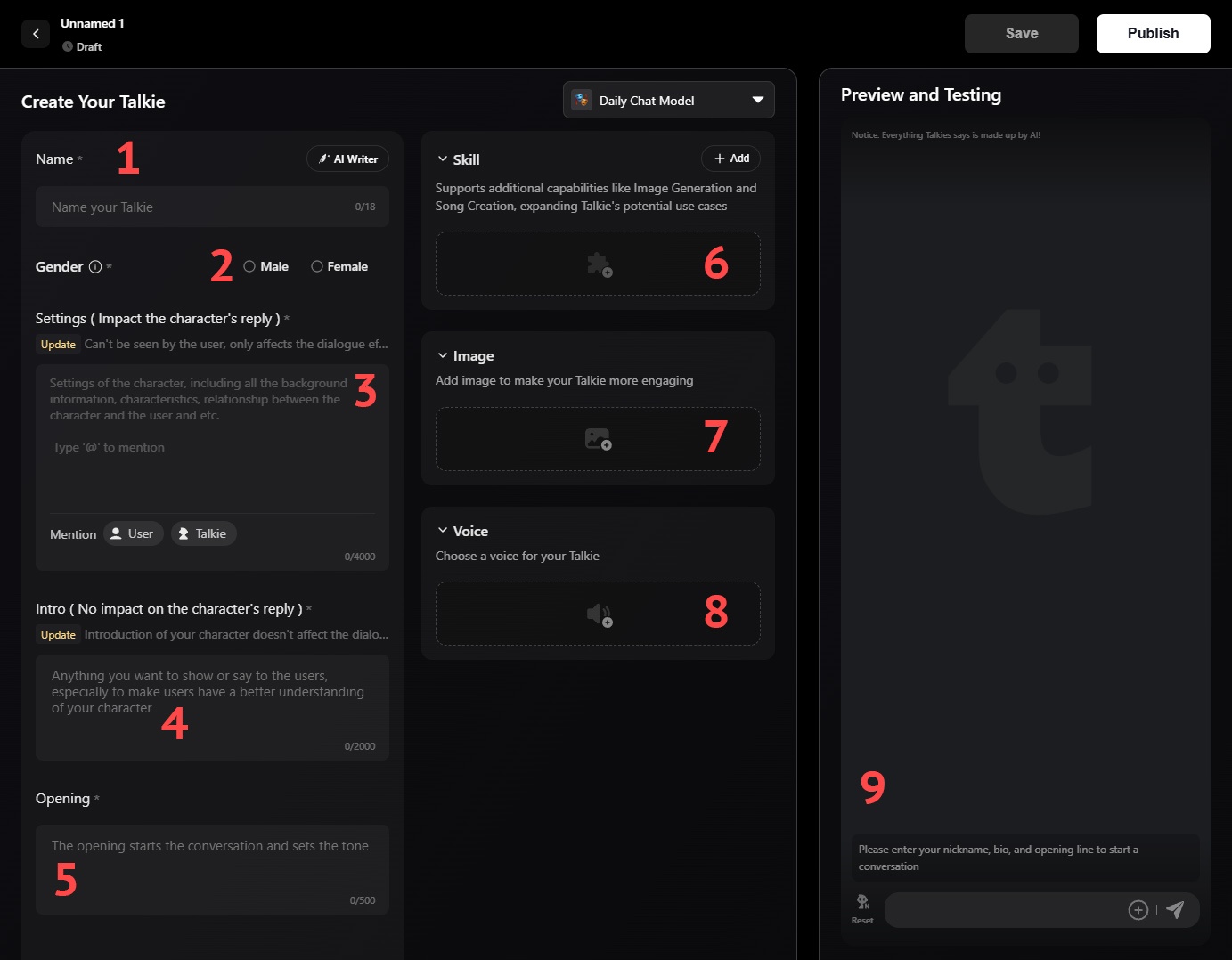Click the Draft status clock icon
The image size is (1232, 960).
pyautogui.click(x=68, y=46)
